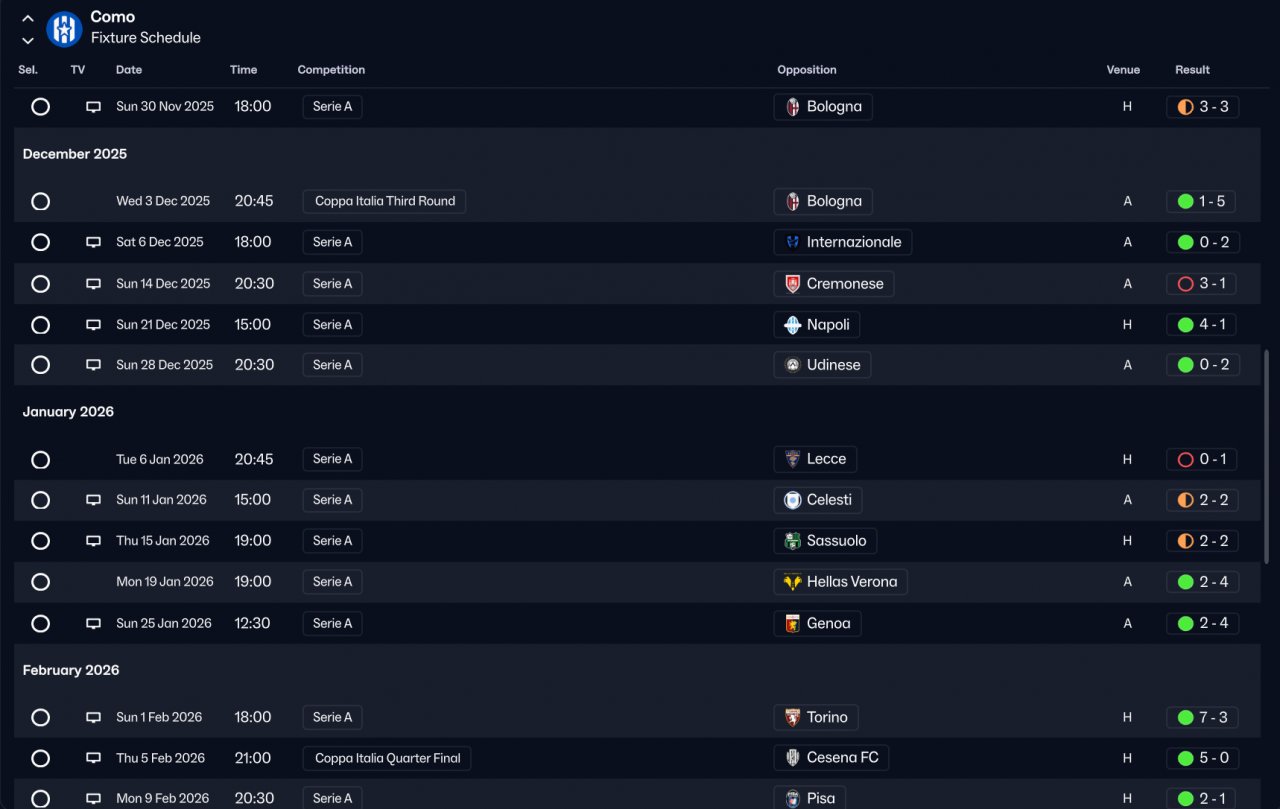Click the Udinese club badge

pos(793,365)
